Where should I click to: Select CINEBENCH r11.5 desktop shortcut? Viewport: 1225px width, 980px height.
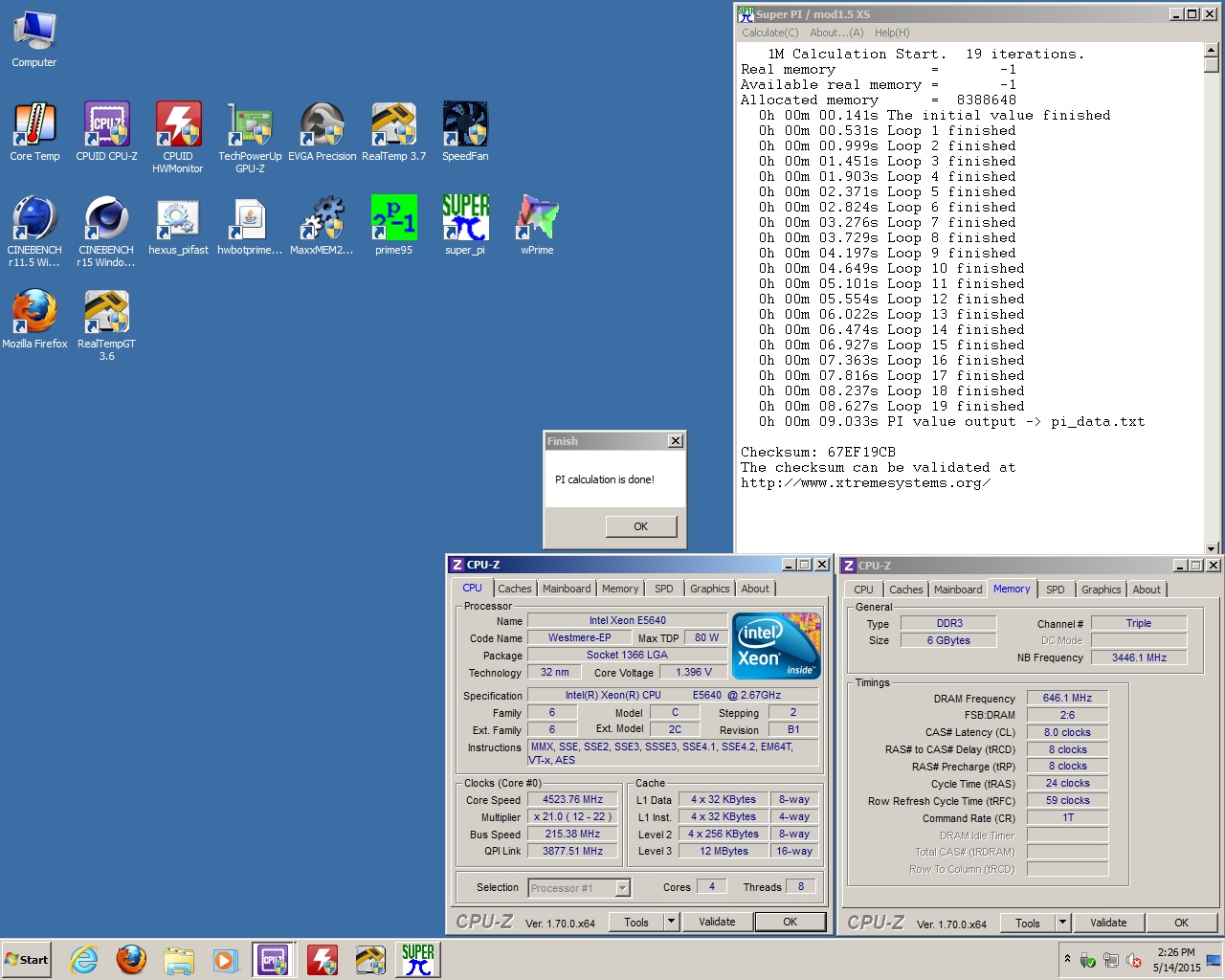pyautogui.click(x=34, y=231)
